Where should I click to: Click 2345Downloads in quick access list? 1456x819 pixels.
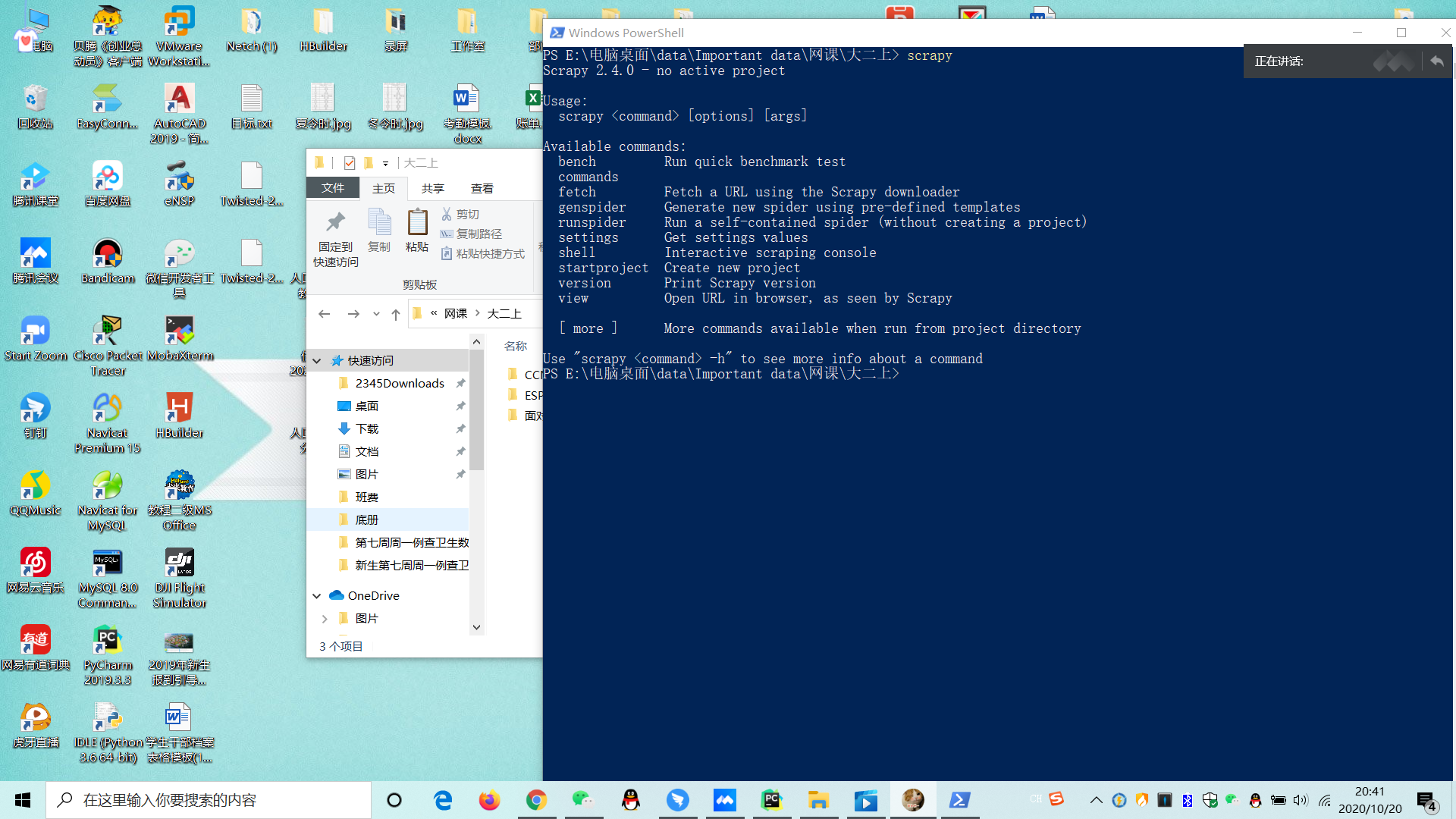coord(400,383)
